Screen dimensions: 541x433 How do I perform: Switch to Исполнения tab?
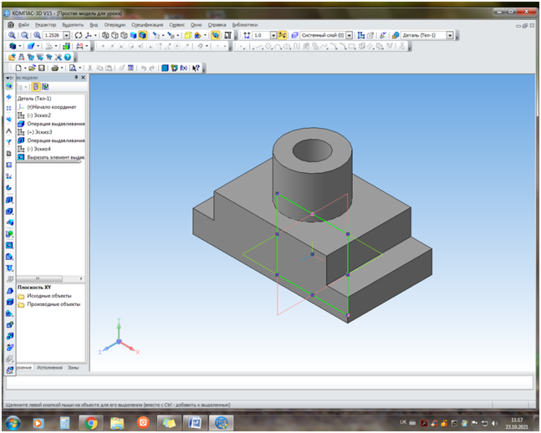click(49, 367)
